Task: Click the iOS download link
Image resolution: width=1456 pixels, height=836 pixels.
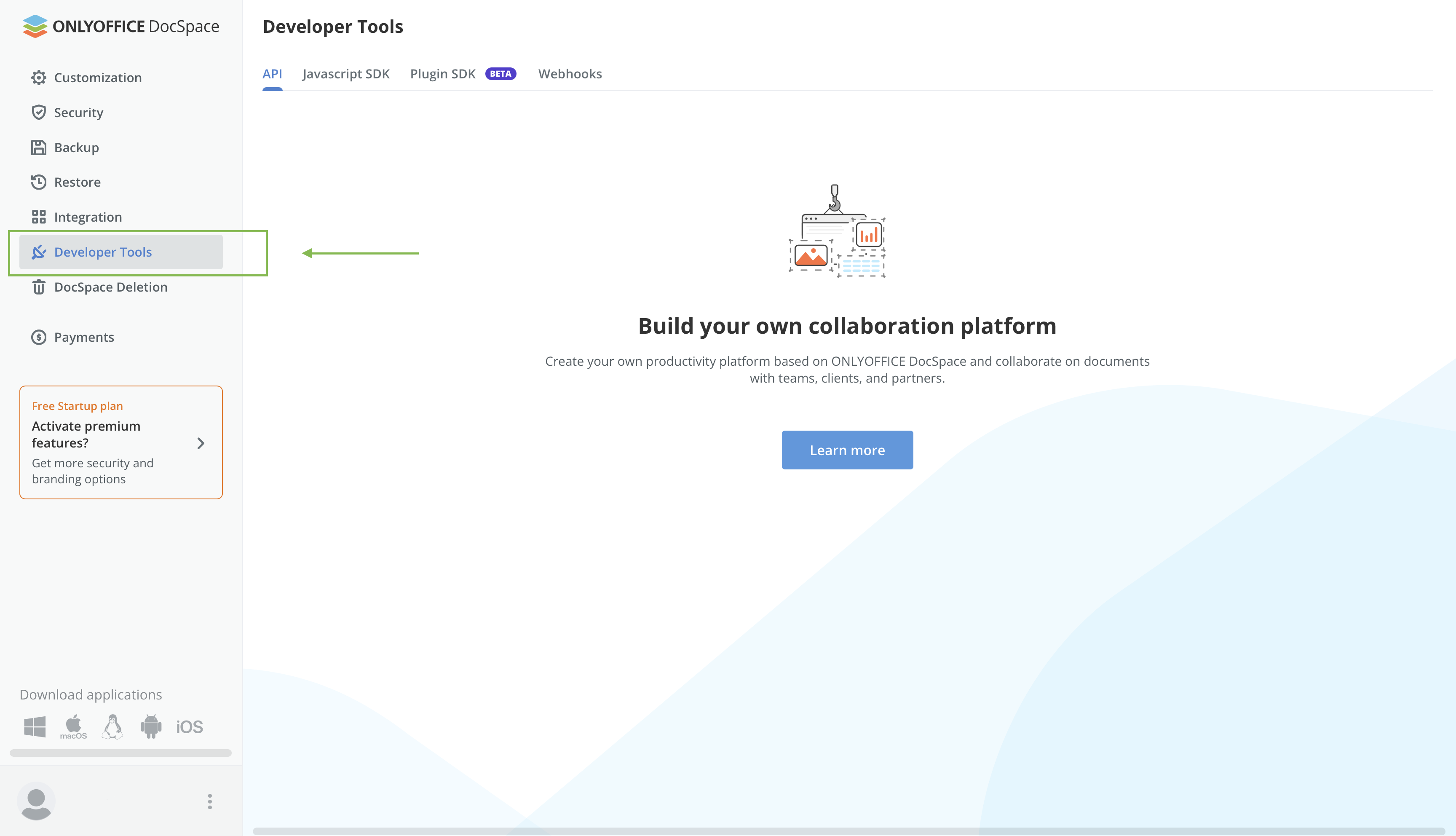Action: tap(190, 727)
